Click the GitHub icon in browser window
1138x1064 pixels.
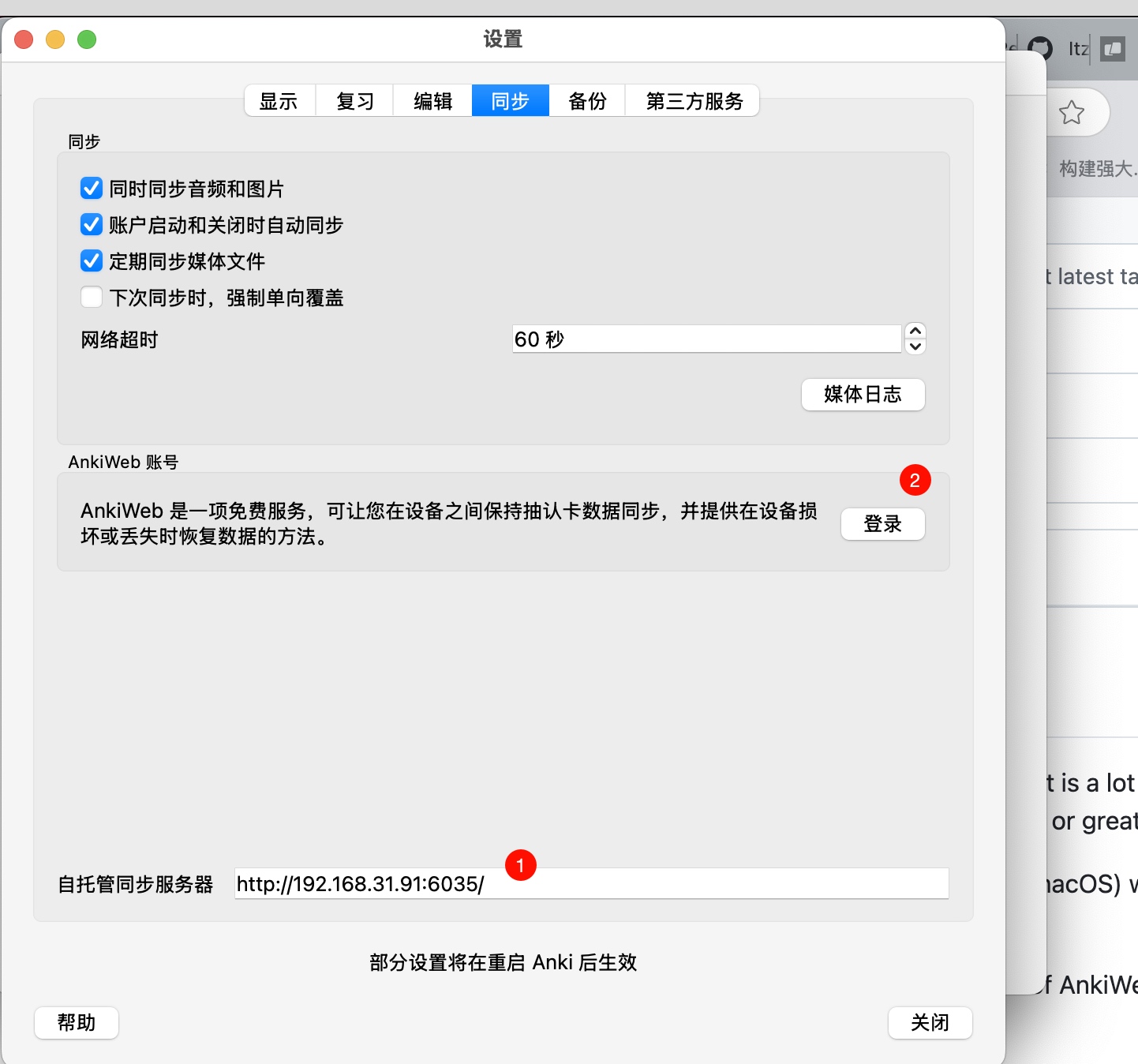click(x=1039, y=49)
